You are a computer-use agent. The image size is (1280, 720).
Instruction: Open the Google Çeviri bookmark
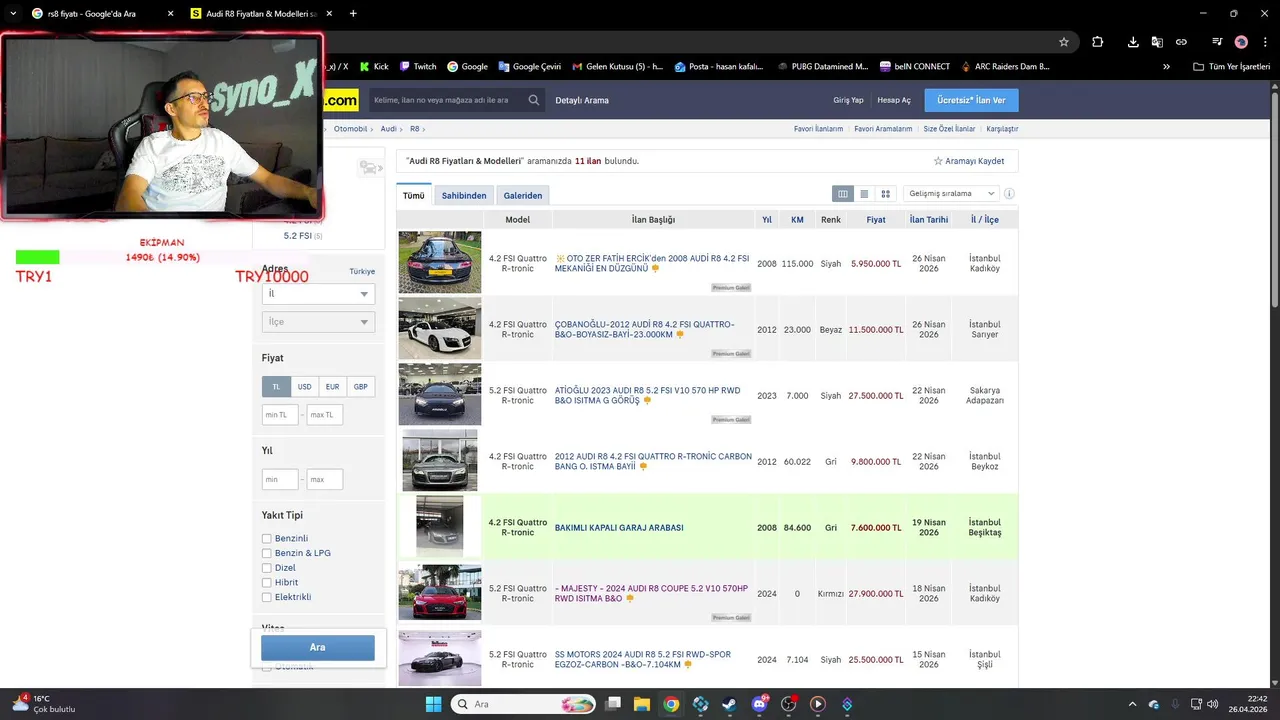pyautogui.click(x=528, y=67)
